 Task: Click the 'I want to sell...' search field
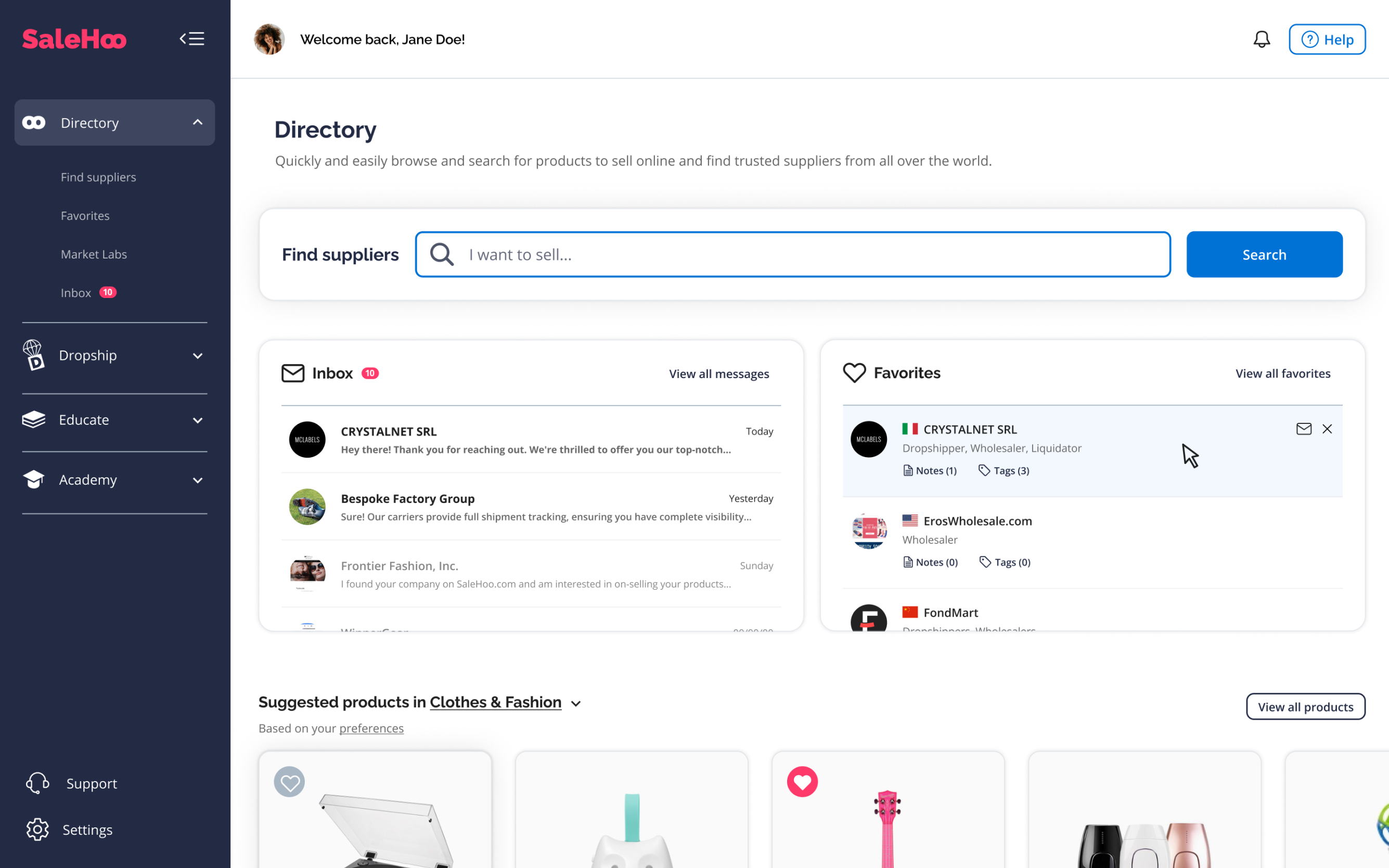[792, 254]
